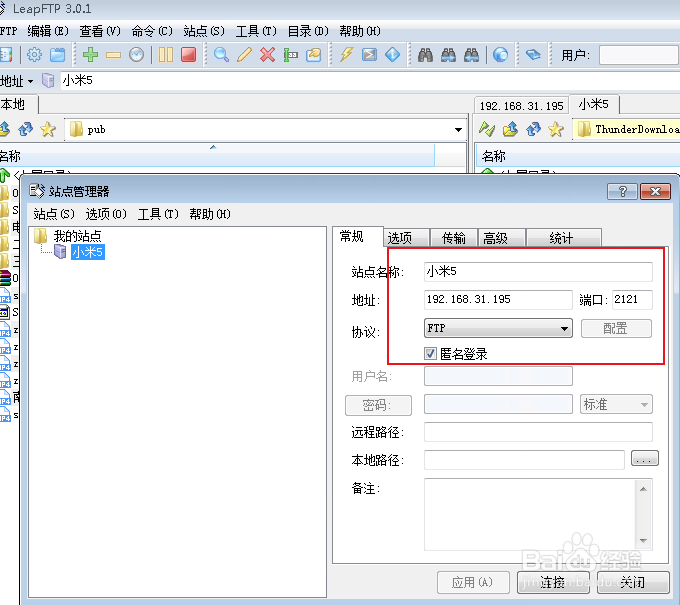Open 命令(C) menu in main window
The image size is (680, 605).
152,31
